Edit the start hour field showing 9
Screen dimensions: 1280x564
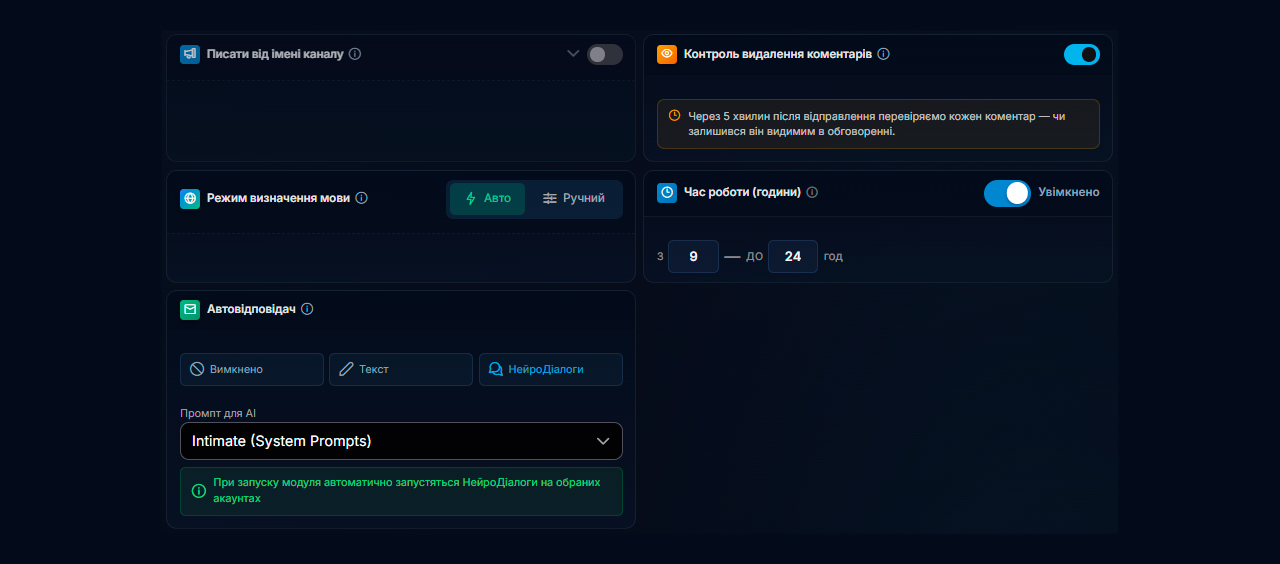[693, 256]
